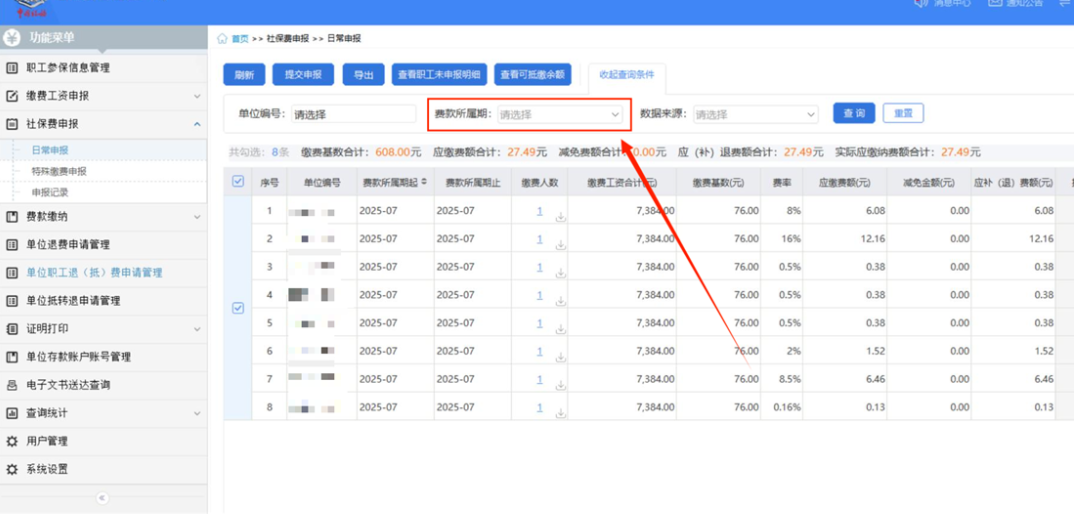Uncheck the merged row checkbox in table body
The height and width of the screenshot is (514, 1074).
pos(238,308)
